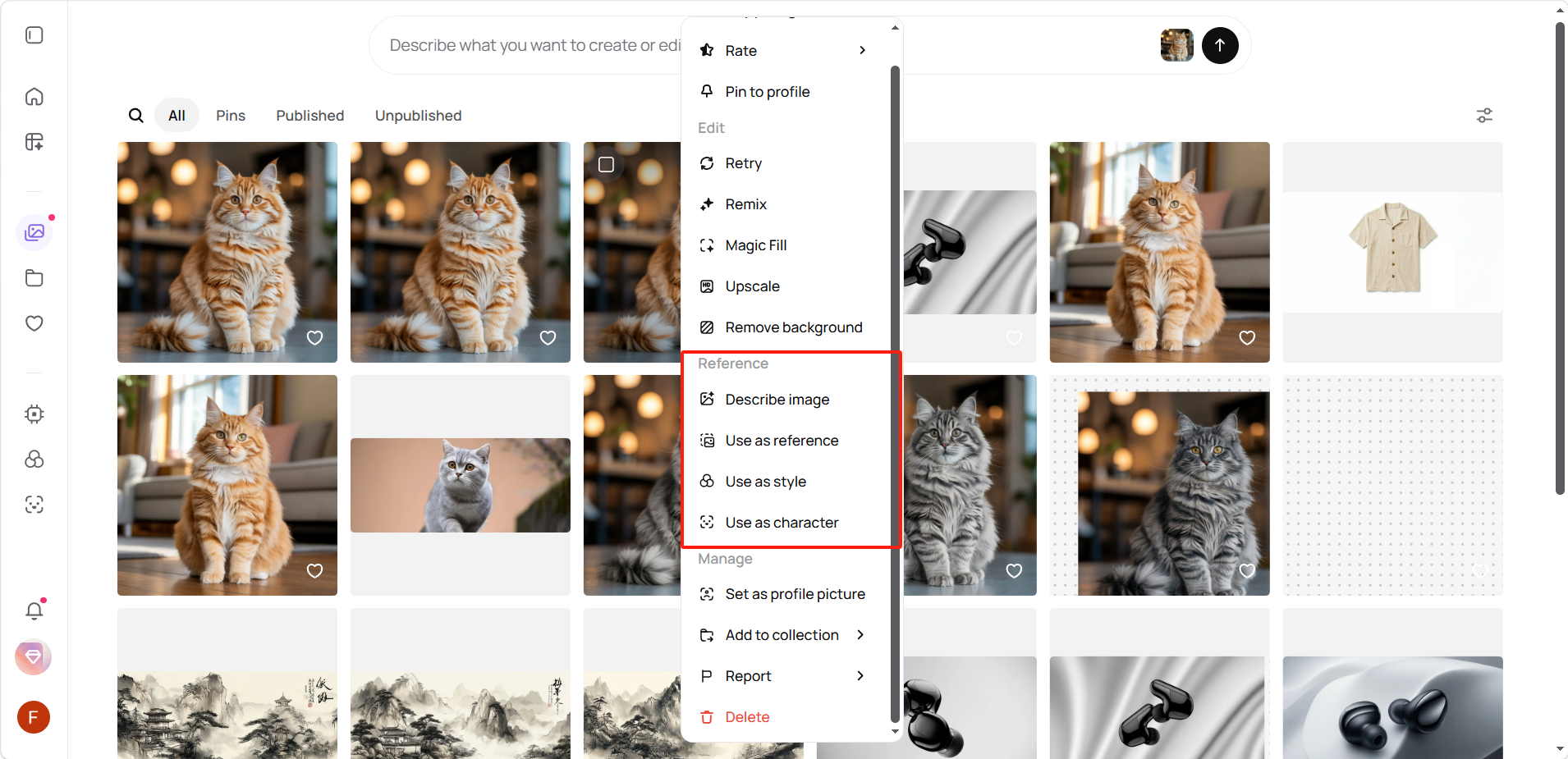The image size is (1568, 759).
Task: Focus the prompt description input field
Action: (x=534, y=45)
